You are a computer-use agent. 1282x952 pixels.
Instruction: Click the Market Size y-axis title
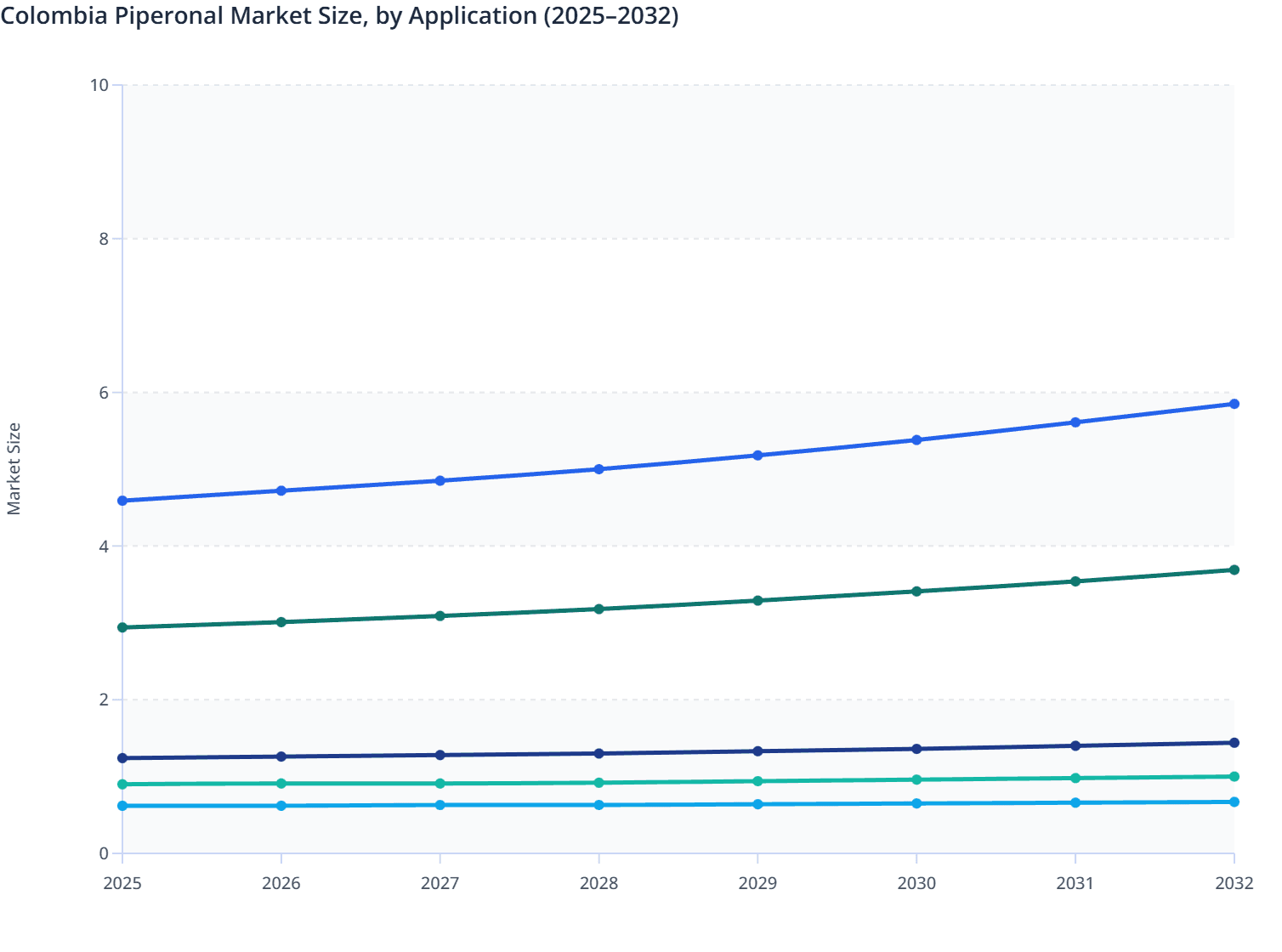pyautogui.click(x=14, y=468)
